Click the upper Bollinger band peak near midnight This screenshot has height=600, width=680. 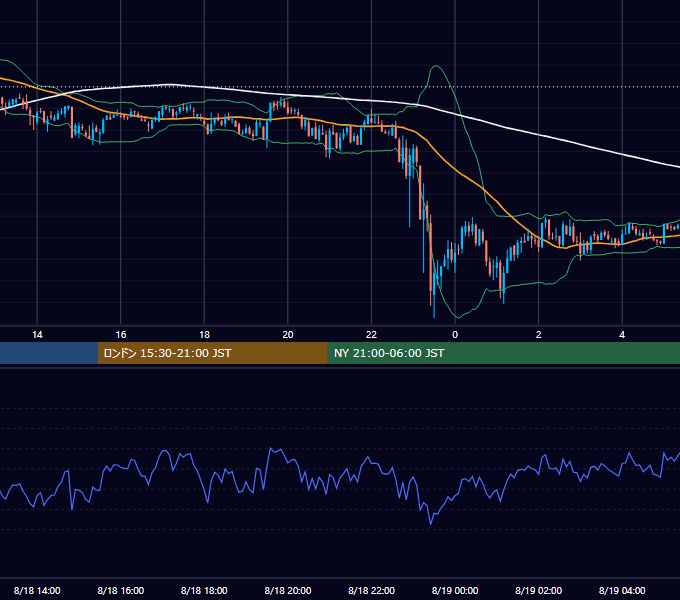click(436, 66)
